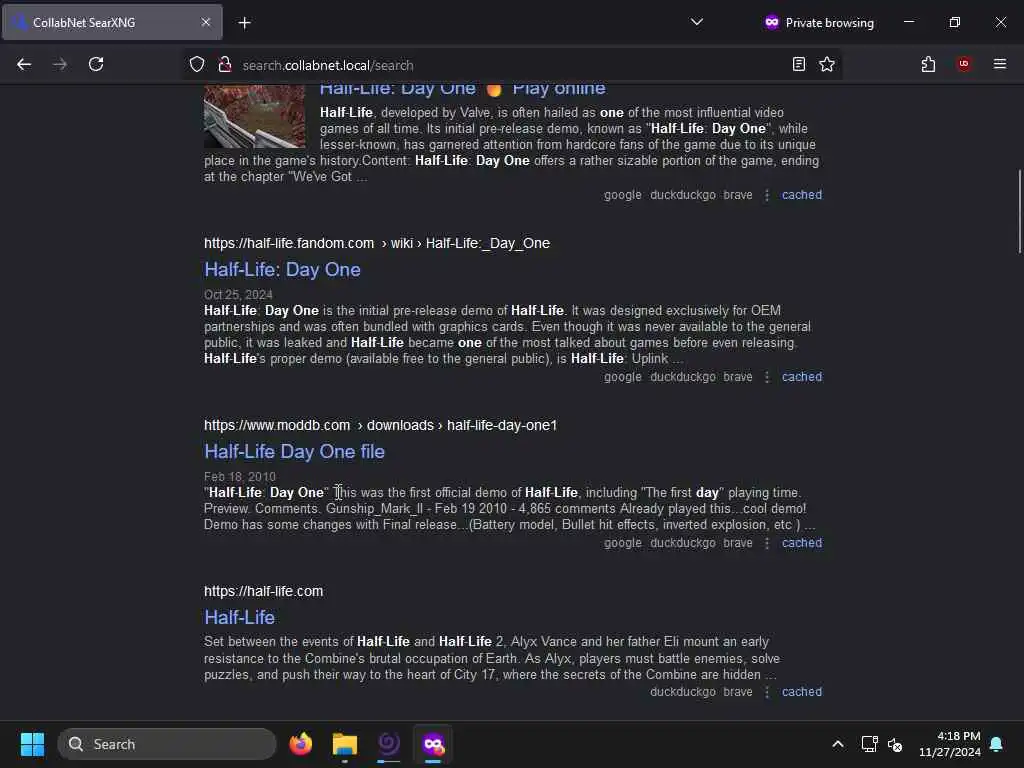
Task: Click the Day One game thumbnail image
Action: 255,116
